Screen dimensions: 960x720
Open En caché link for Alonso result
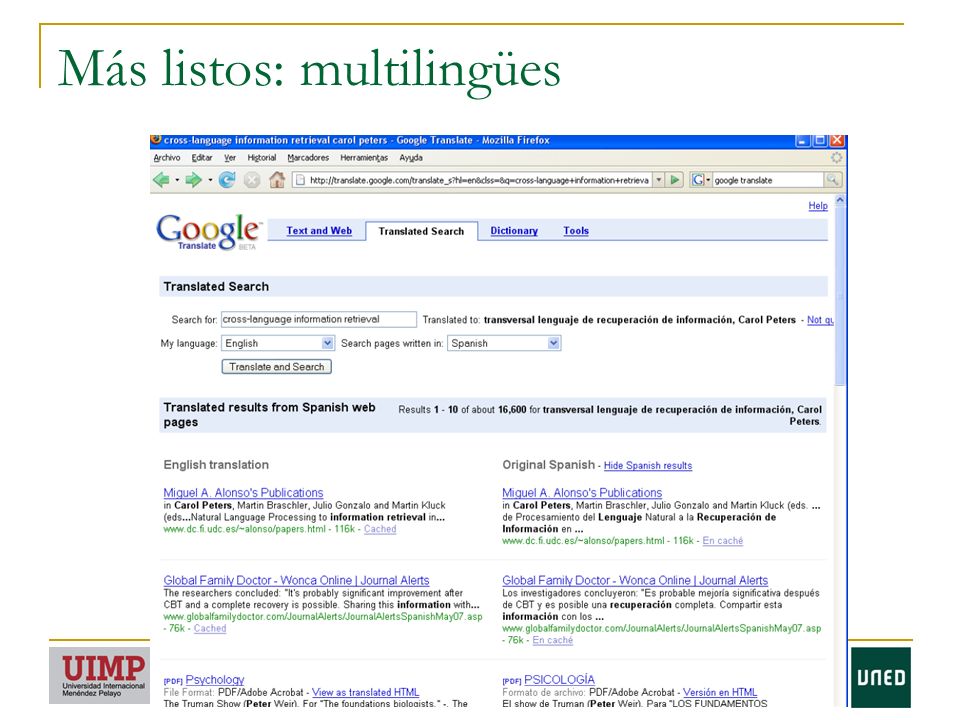click(722, 541)
